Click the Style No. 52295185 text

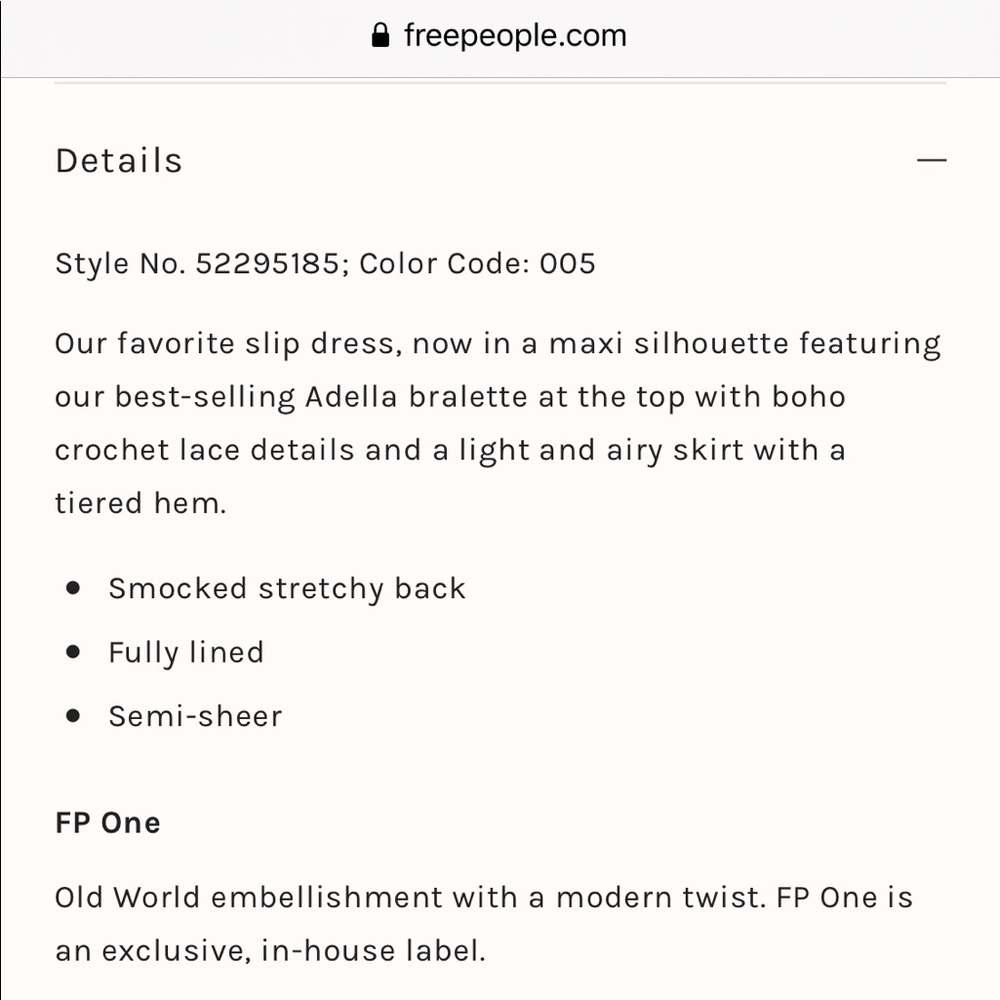tap(198, 264)
